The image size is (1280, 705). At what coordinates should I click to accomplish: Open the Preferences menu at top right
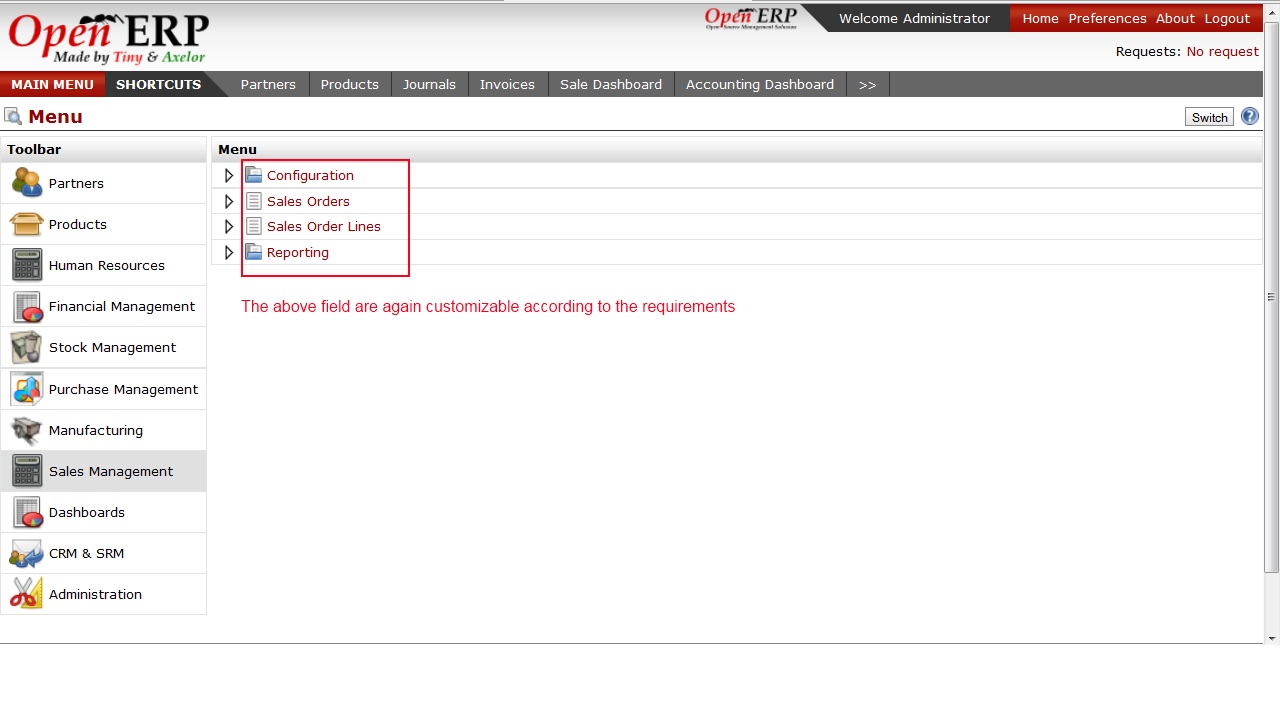pyautogui.click(x=1107, y=18)
